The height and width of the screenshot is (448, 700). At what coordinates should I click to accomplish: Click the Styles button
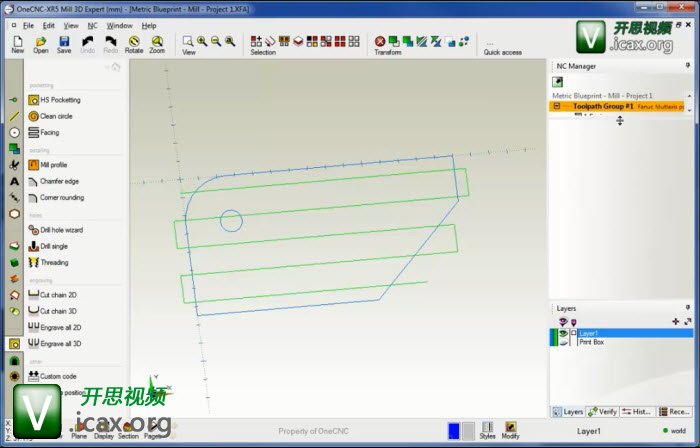pyautogui.click(x=487, y=430)
